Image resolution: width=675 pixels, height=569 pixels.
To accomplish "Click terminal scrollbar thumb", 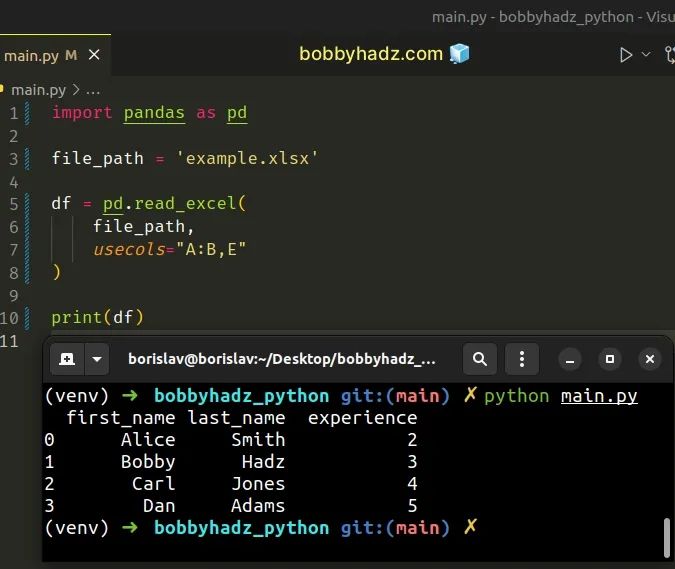I will [x=666, y=538].
